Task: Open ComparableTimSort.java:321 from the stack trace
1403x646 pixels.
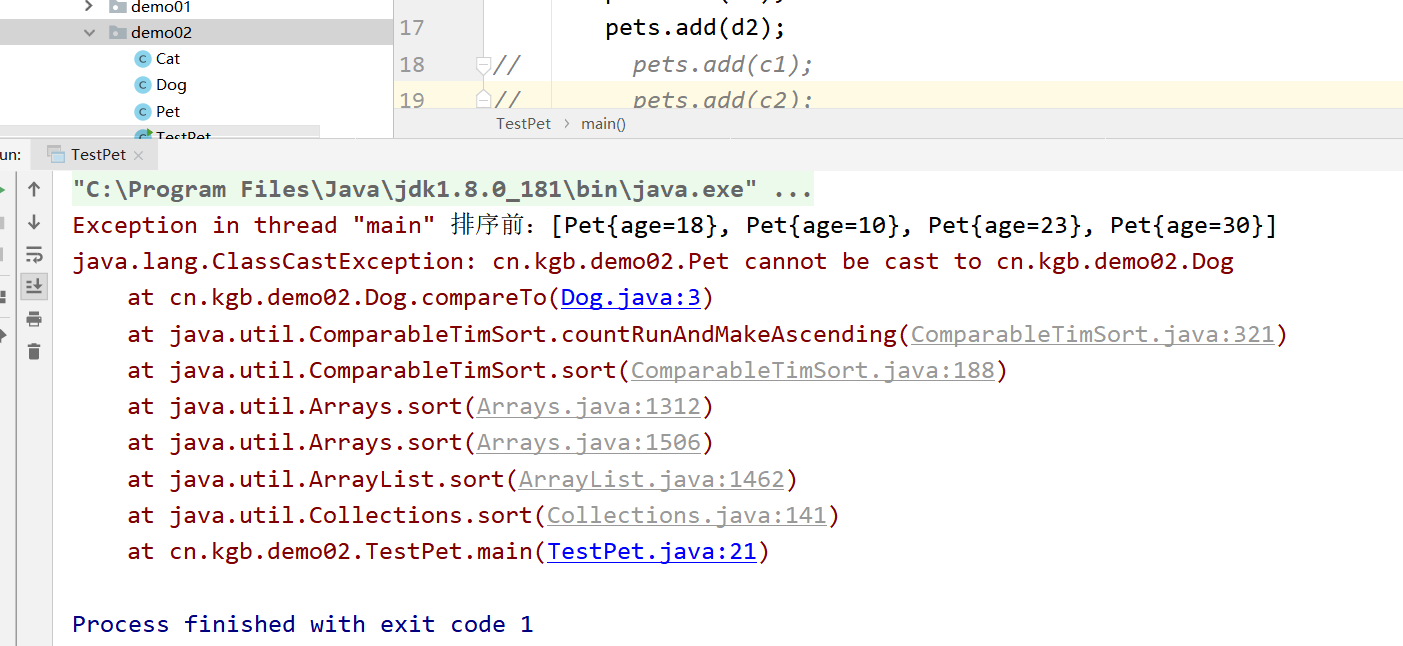Action: coord(1093,333)
